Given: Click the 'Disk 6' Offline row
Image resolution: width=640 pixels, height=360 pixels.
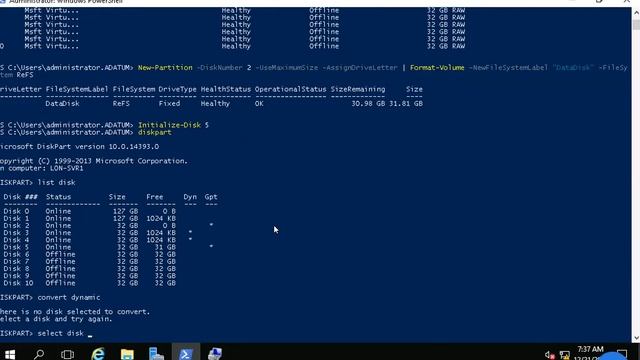Looking at the screenshot, I should (x=90, y=254).
